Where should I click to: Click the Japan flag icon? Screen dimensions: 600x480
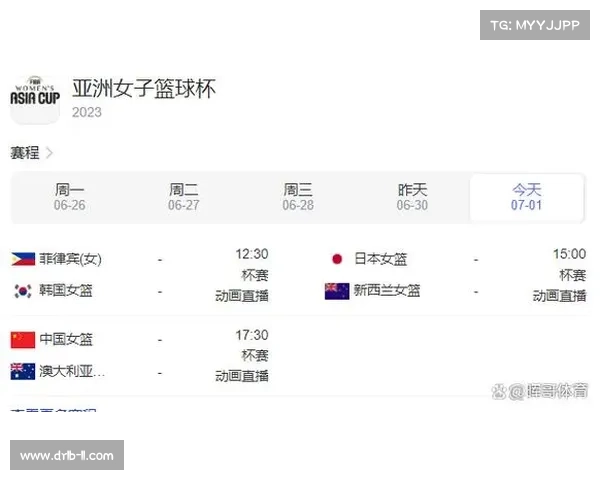click(337, 259)
